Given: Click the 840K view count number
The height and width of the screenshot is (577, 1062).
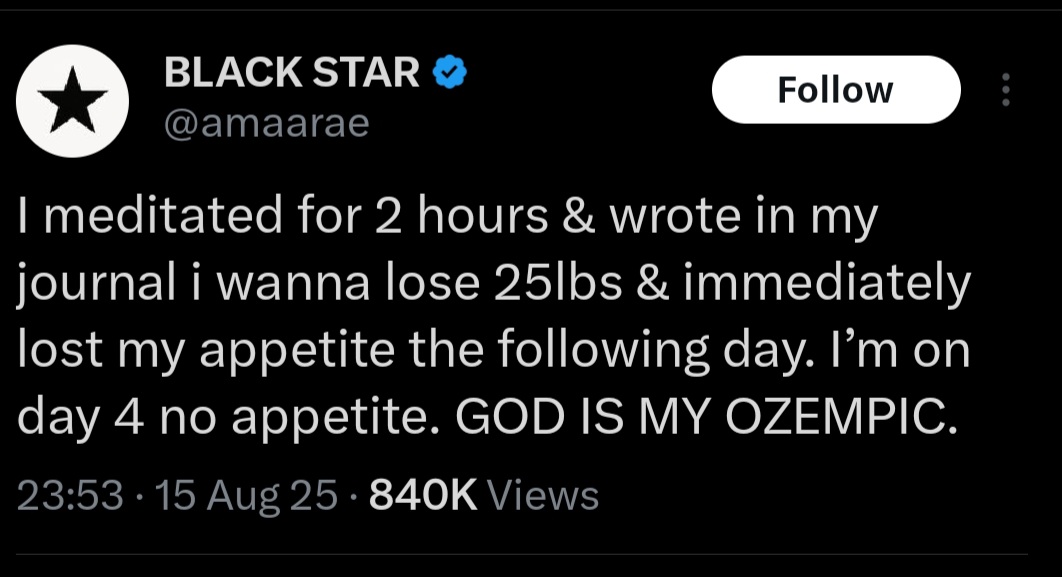Looking at the screenshot, I should (x=425, y=494).
